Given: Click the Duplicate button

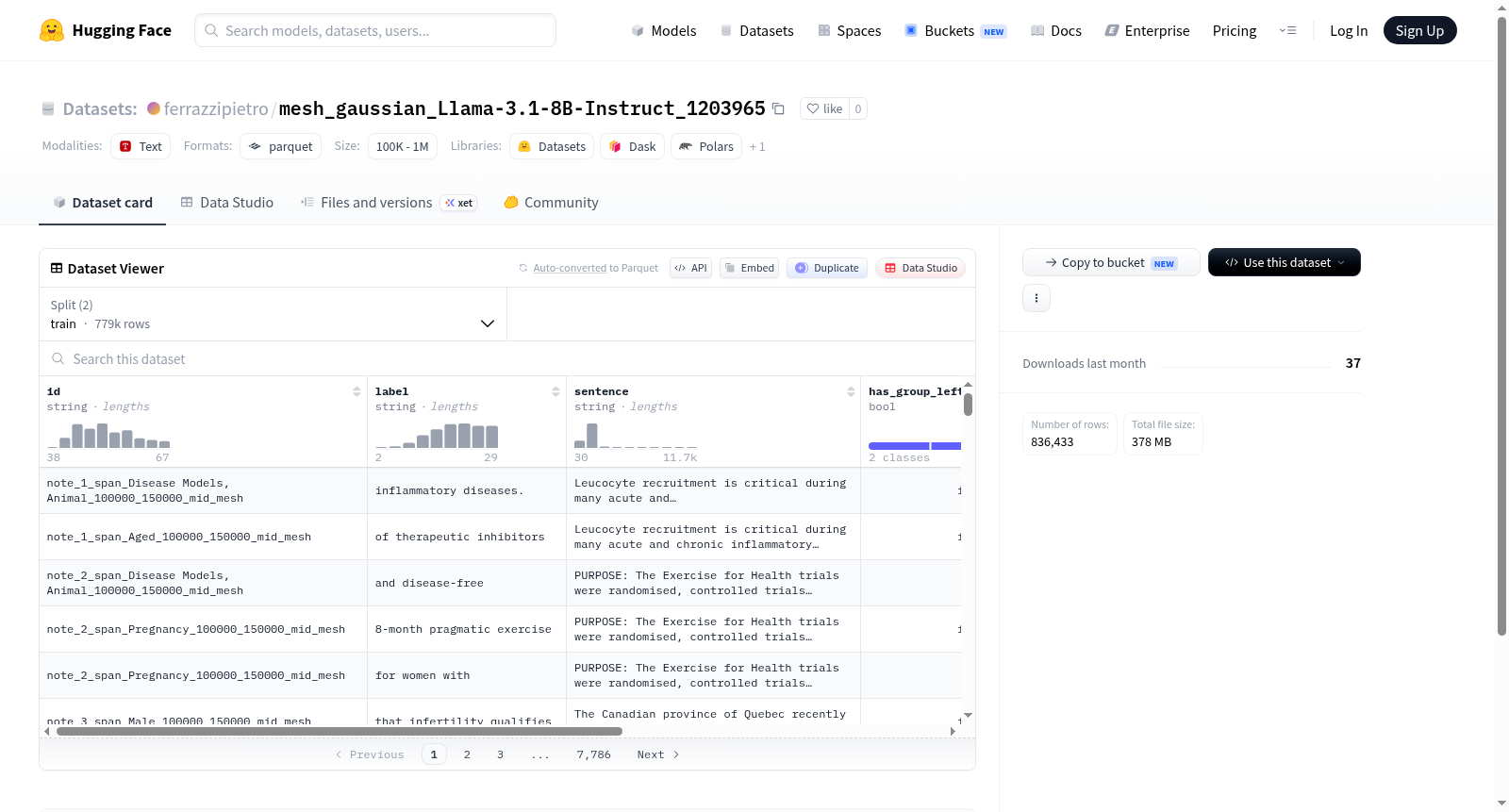Looking at the screenshot, I should coord(827,268).
